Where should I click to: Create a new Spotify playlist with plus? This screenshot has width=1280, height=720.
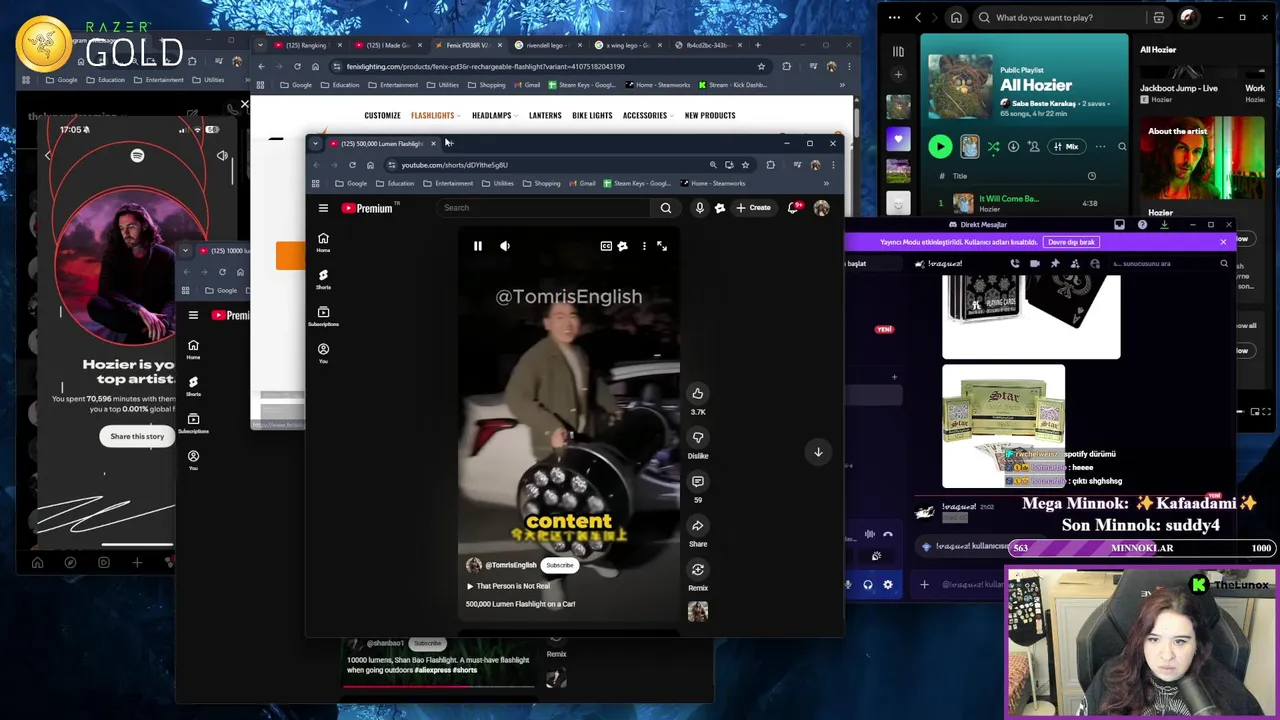click(898, 75)
